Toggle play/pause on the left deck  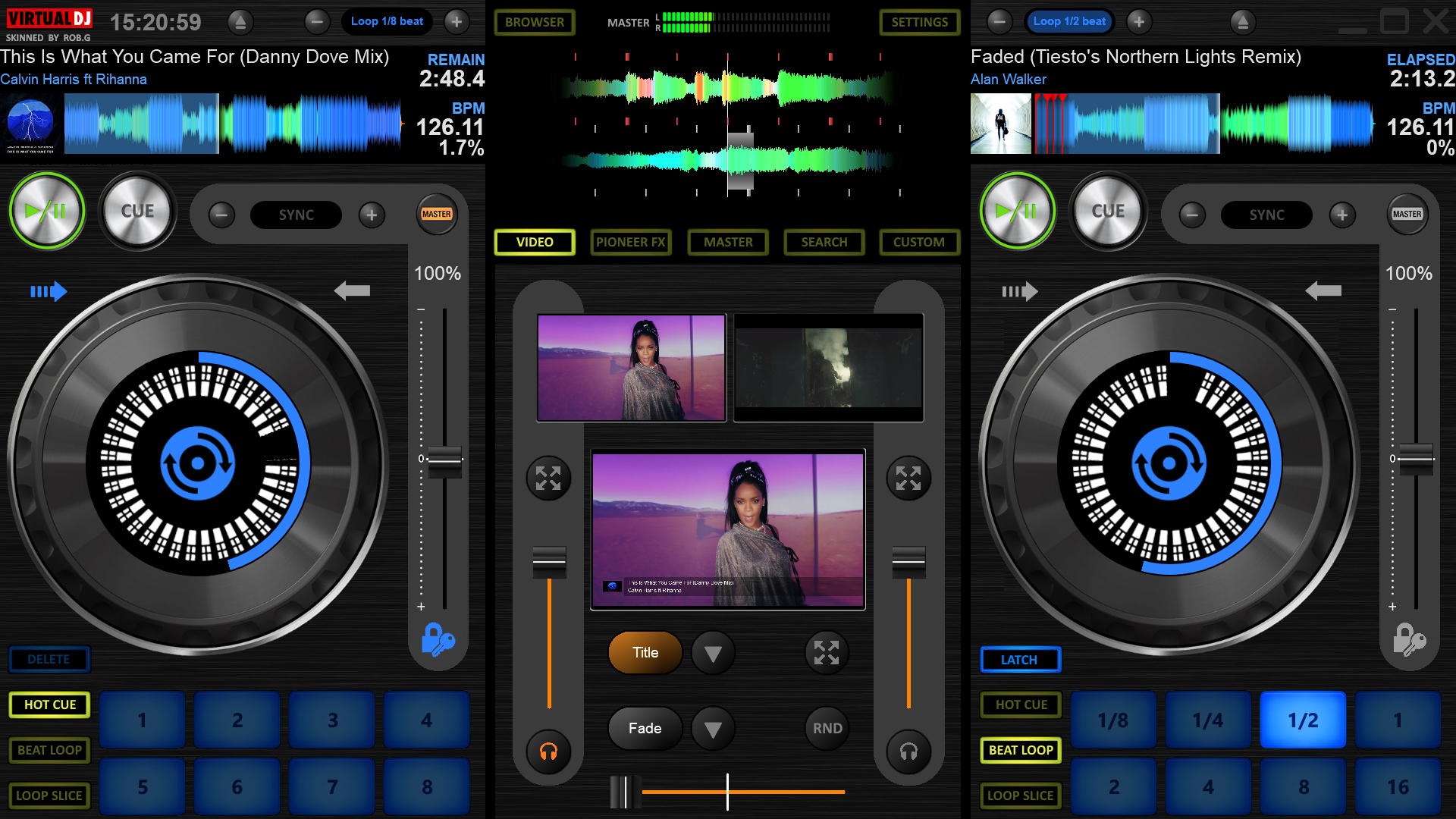coord(47,212)
